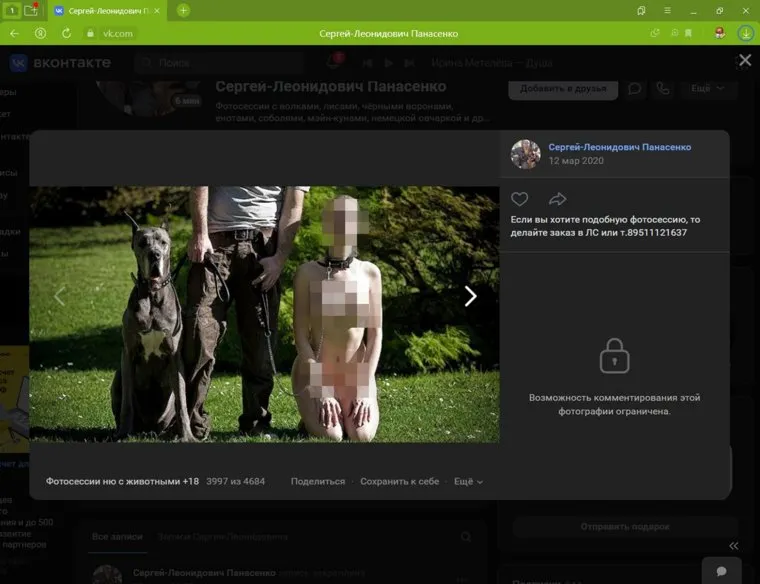Expand the Ещё menu below the photo
The width and height of the screenshot is (760, 584).
tap(468, 481)
